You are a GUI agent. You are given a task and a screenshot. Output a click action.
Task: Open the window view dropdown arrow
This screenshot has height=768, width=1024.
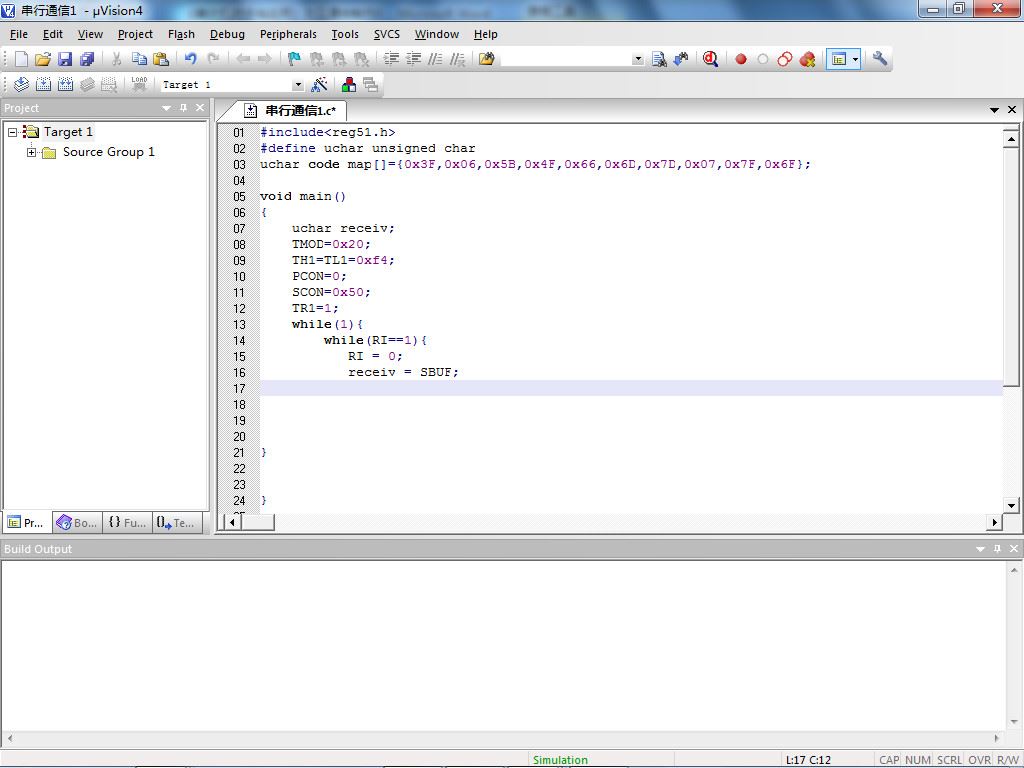[856, 59]
